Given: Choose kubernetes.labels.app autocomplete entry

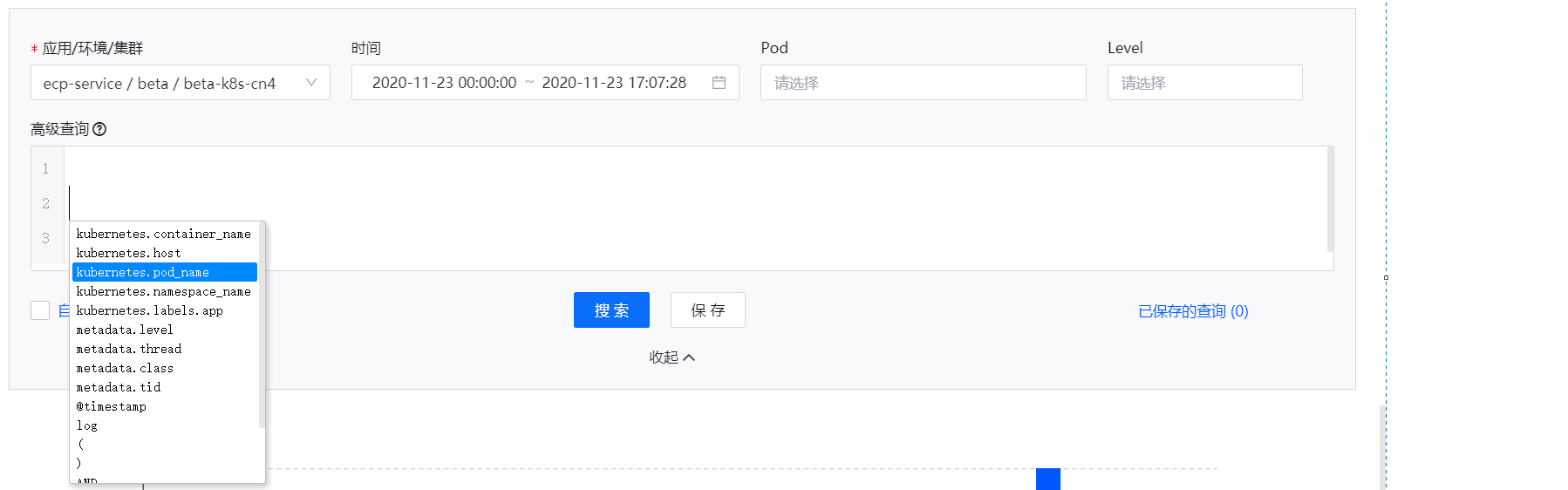Looking at the screenshot, I should (x=149, y=310).
